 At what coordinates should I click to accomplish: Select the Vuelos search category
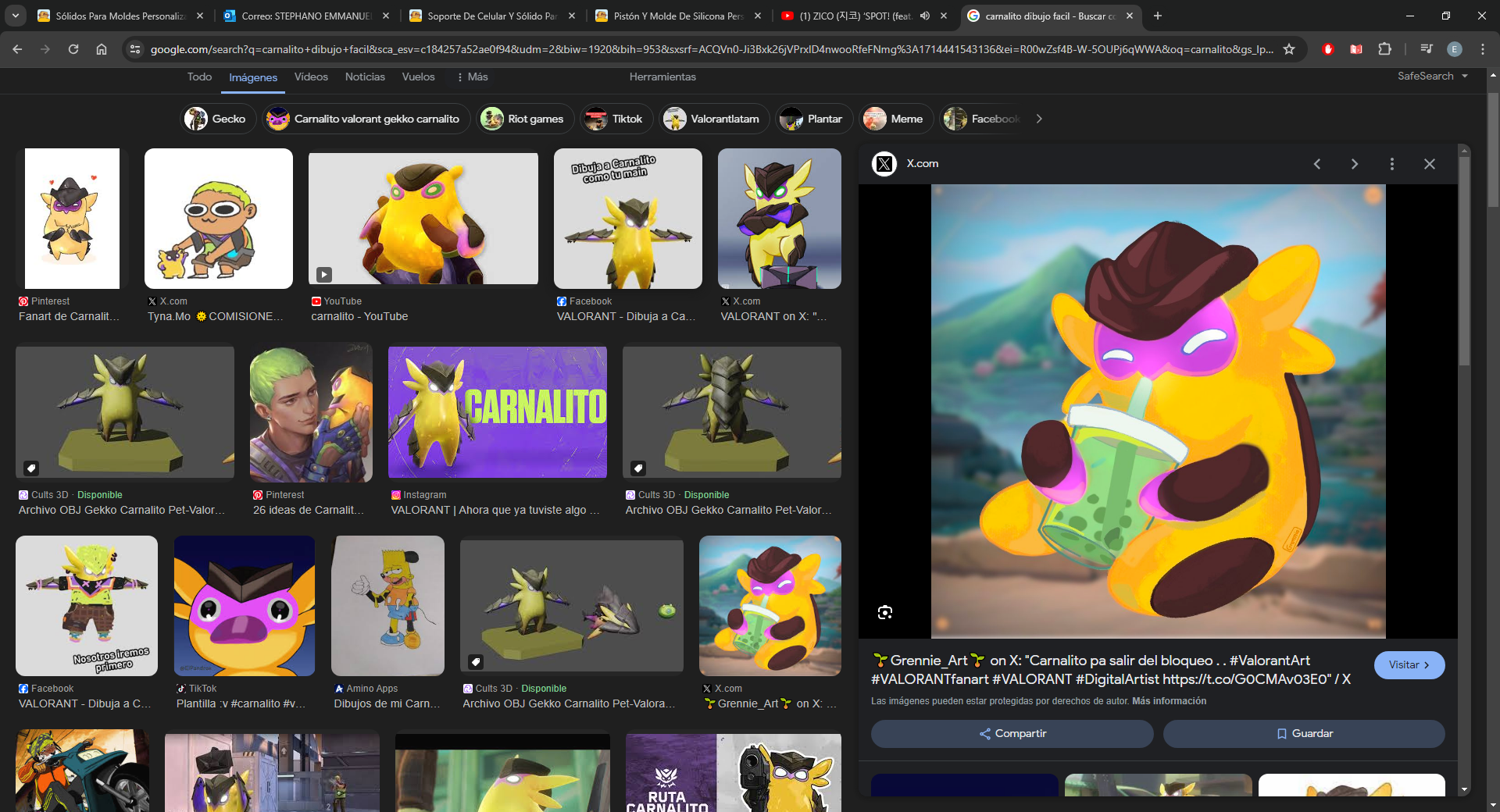tap(418, 77)
